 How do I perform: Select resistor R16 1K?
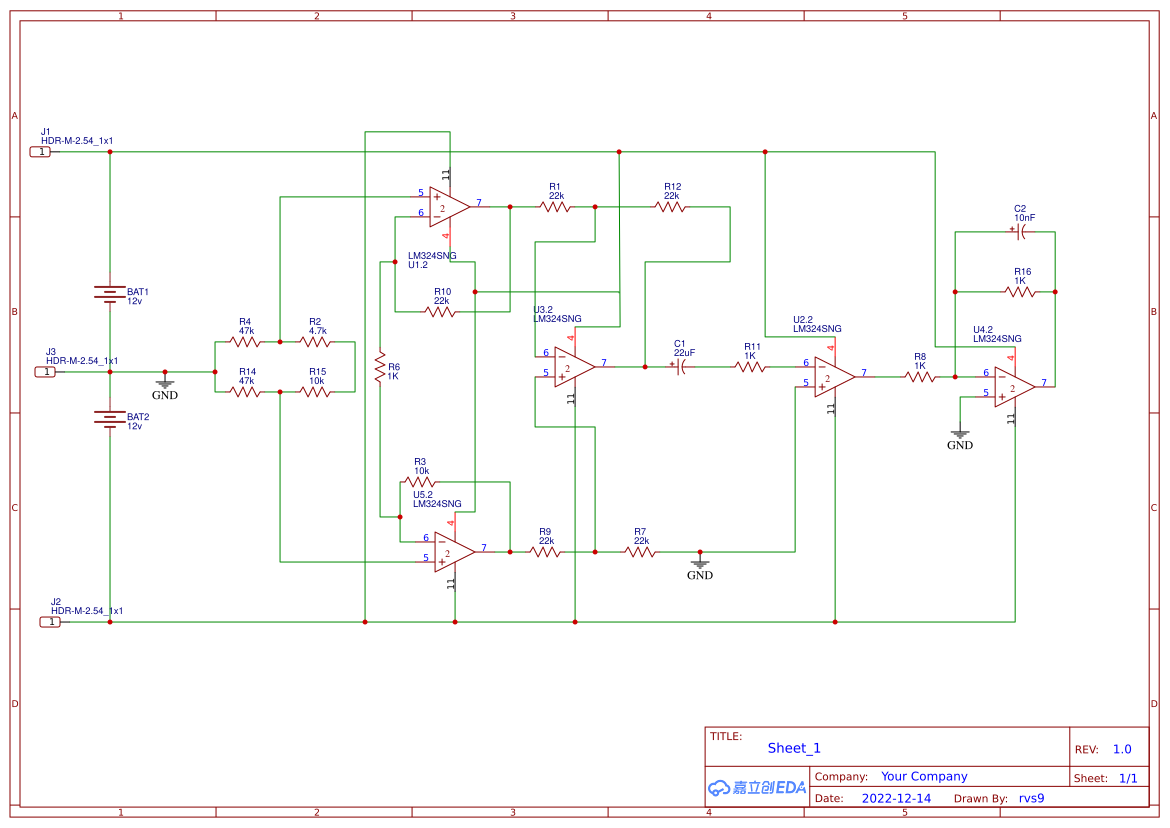click(x=1019, y=290)
